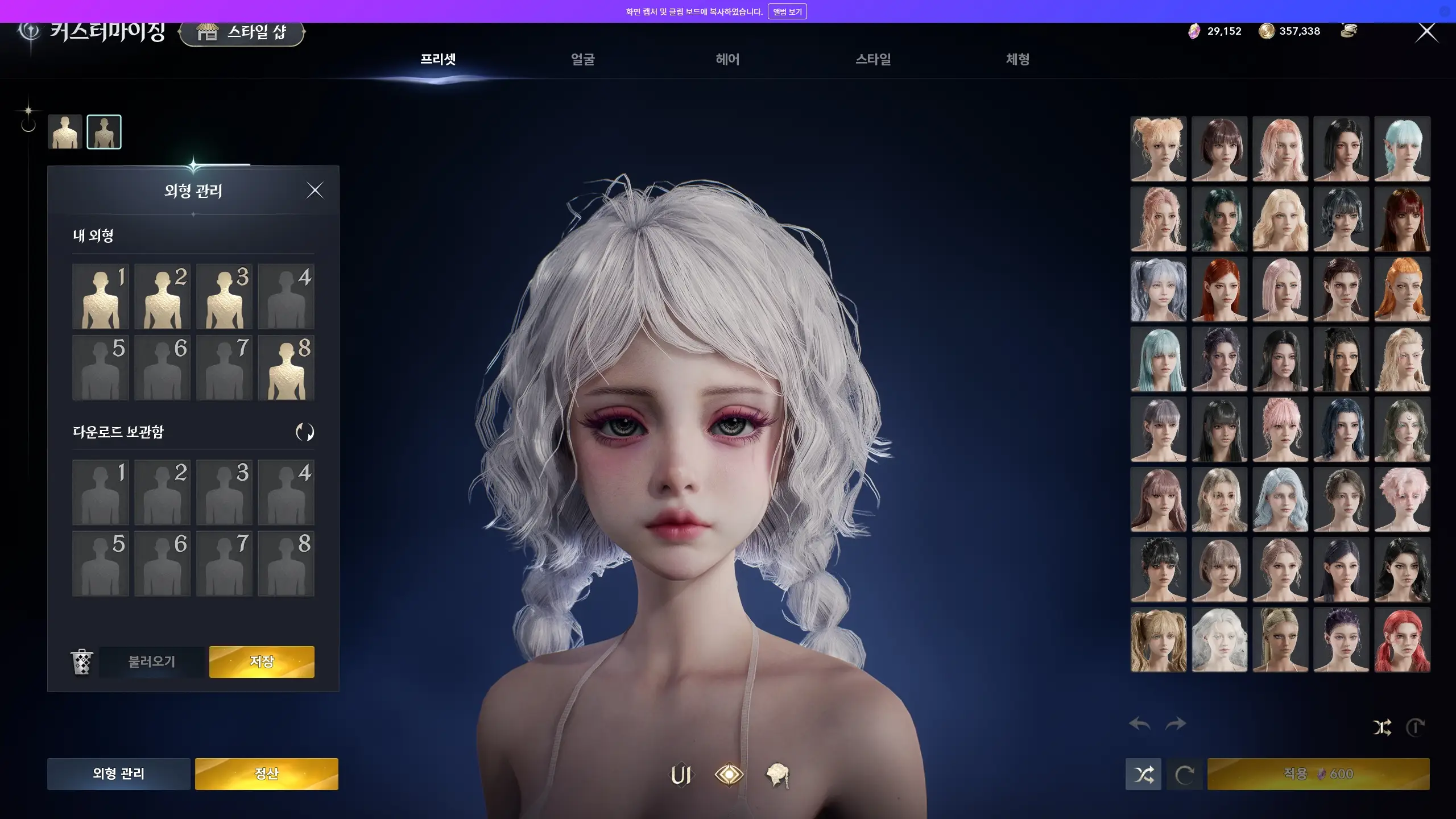Select empty slot 4 under 내 외형

pos(286,296)
